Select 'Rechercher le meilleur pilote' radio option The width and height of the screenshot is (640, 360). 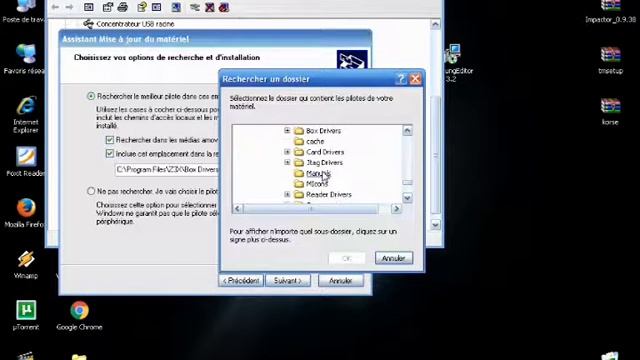pos(91,96)
